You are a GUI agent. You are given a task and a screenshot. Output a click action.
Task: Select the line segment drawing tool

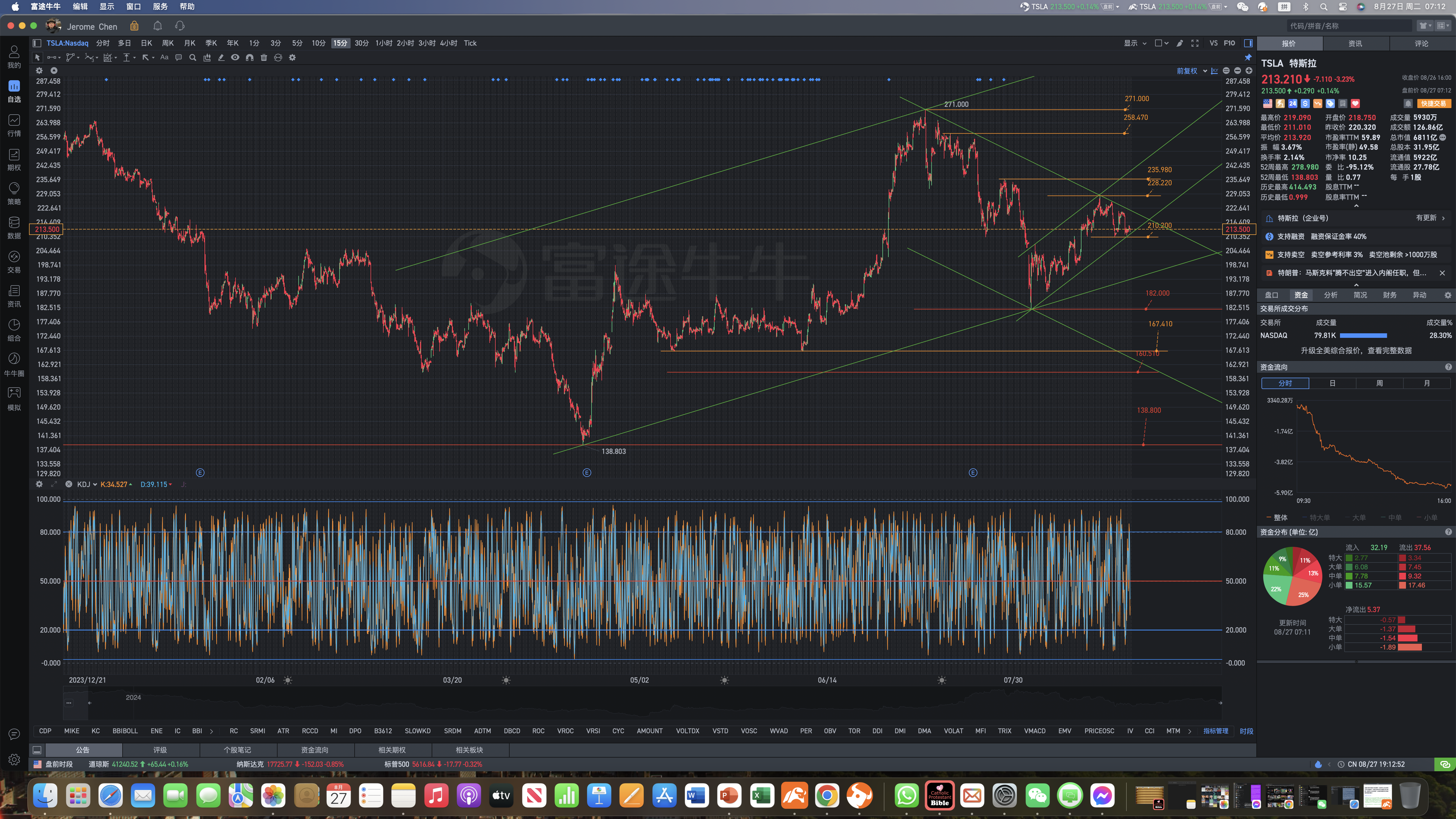tap(51, 58)
